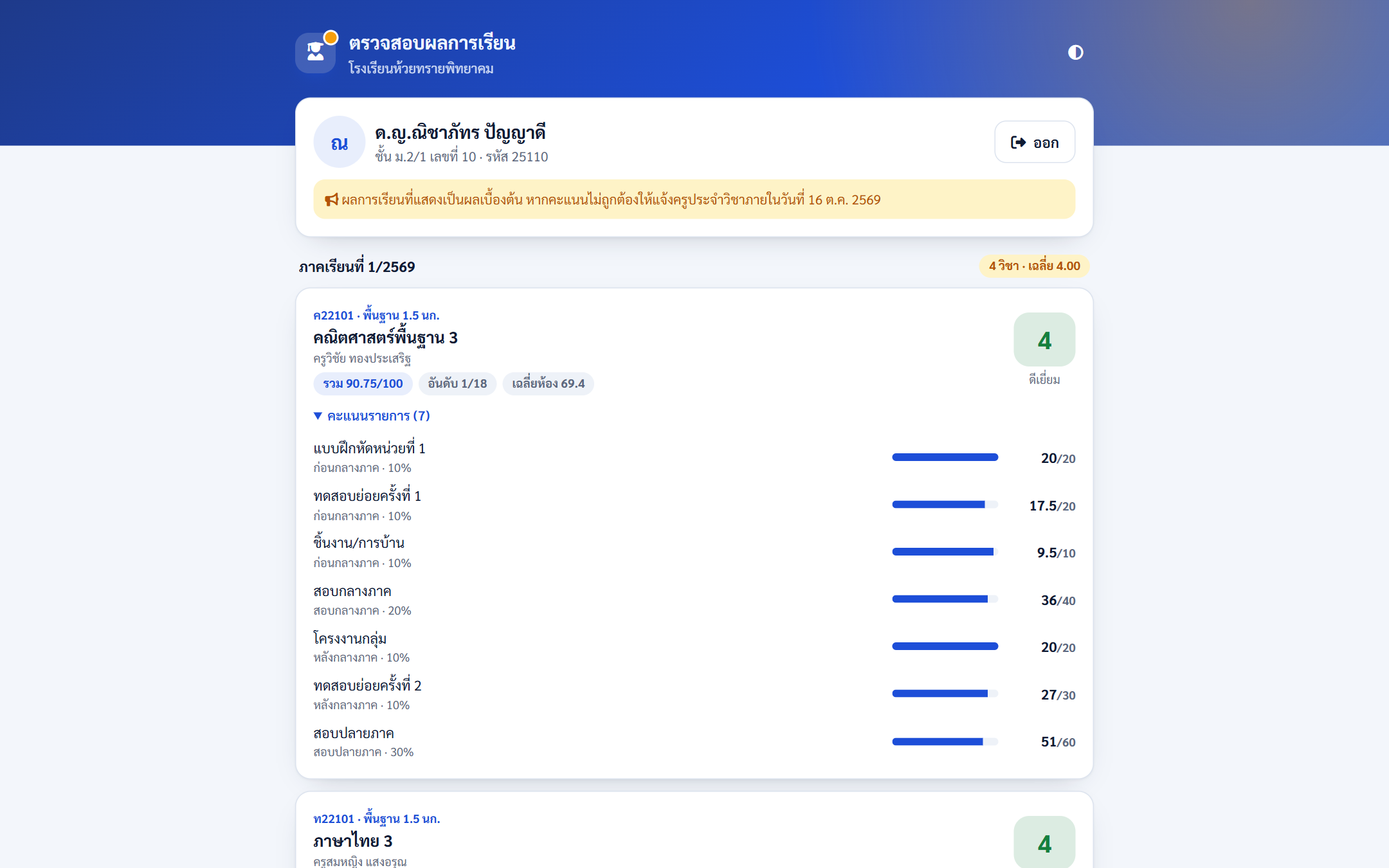
Task: Click the รวม 90.75/100 total chip
Action: click(x=363, y=384)
